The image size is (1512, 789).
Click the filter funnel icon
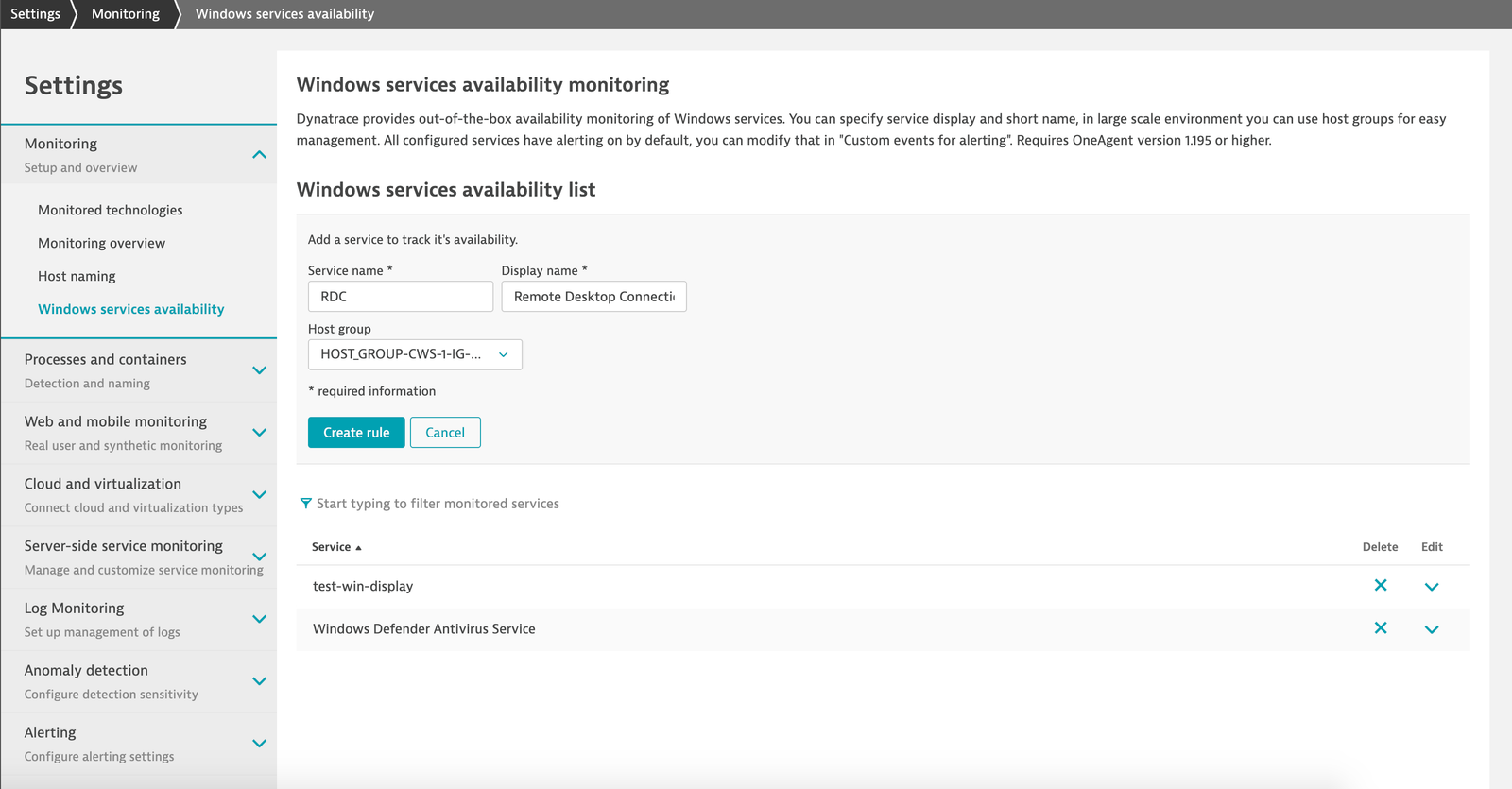pyautogui.click(x=305, y=504)
